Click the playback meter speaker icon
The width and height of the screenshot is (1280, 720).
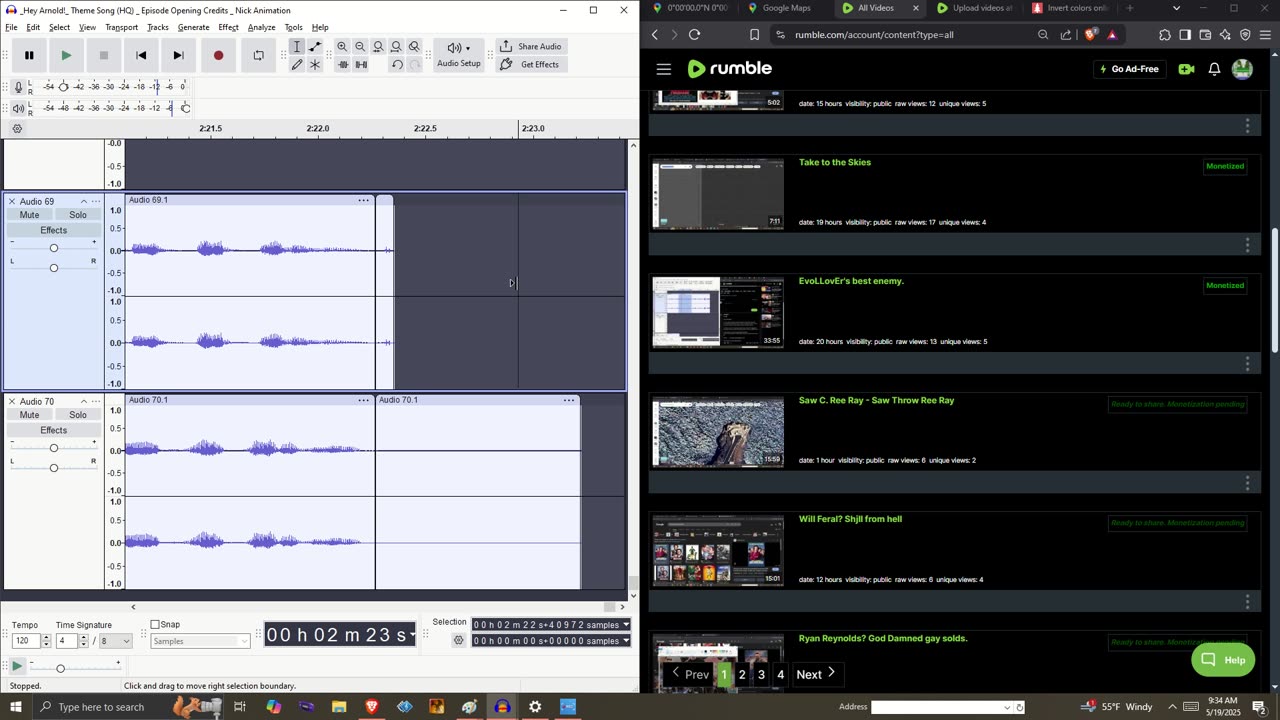18,108
